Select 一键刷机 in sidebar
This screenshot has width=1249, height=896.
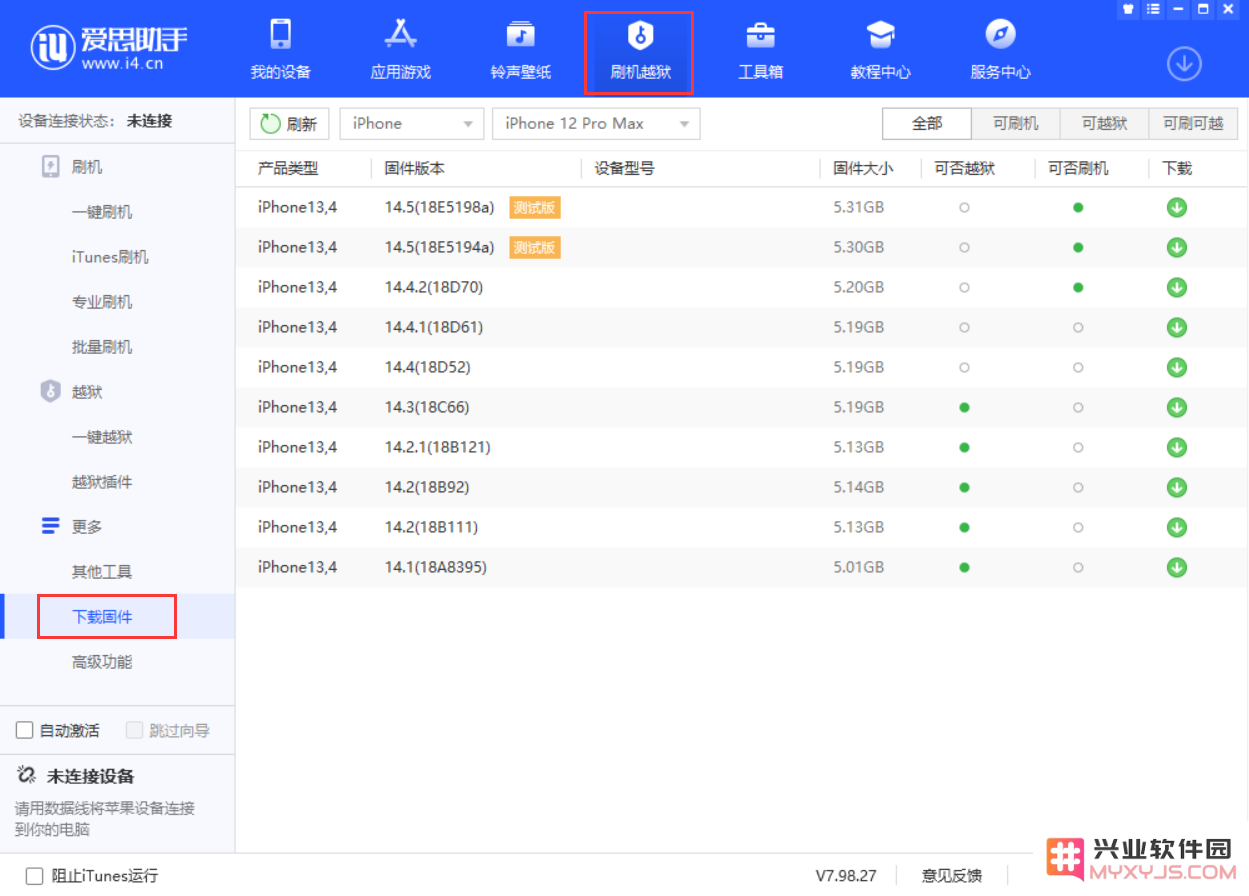click(x=102, y=212)
